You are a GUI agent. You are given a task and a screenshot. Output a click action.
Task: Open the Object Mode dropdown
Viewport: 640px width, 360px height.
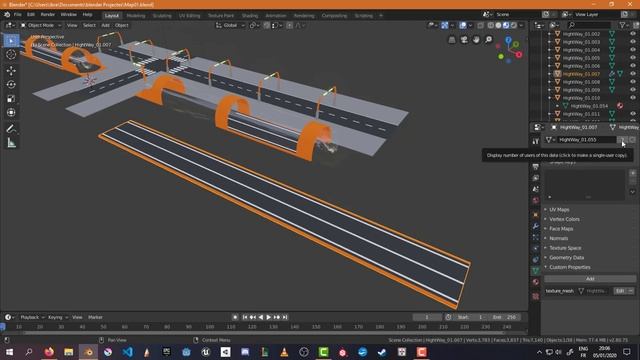pyautogui.click(x=41, y=25)
